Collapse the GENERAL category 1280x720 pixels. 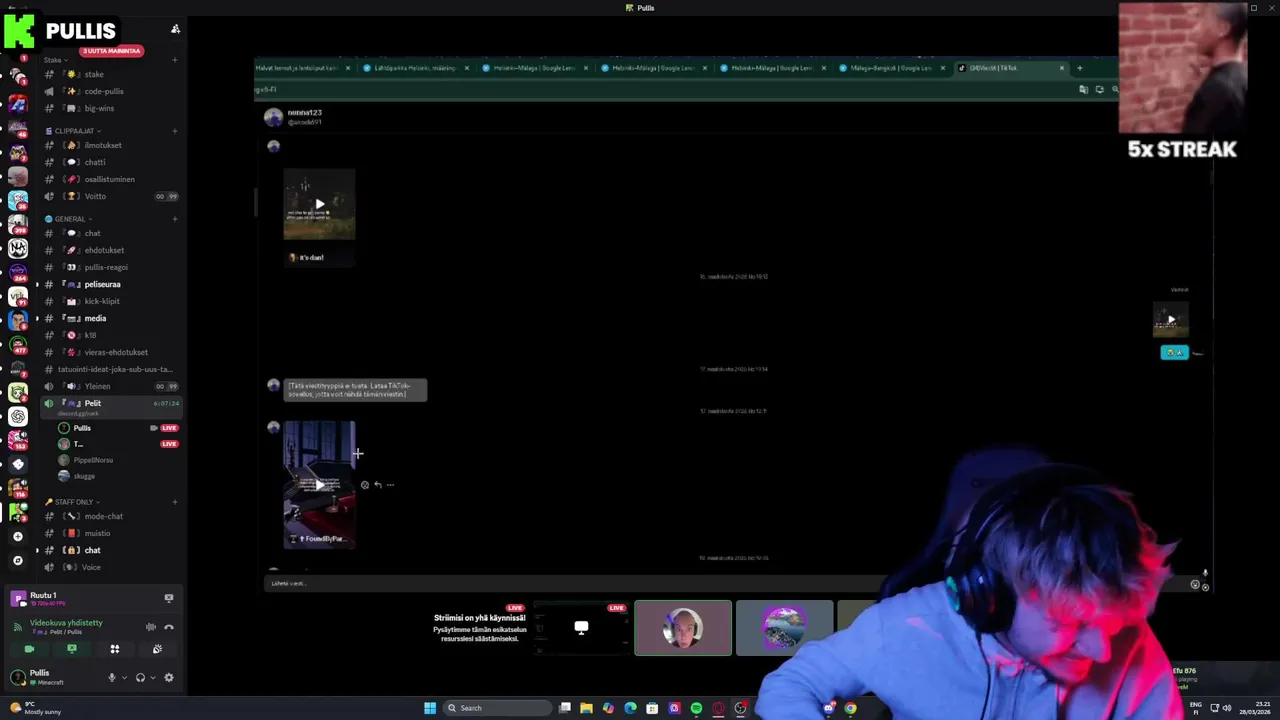(68, 219)
